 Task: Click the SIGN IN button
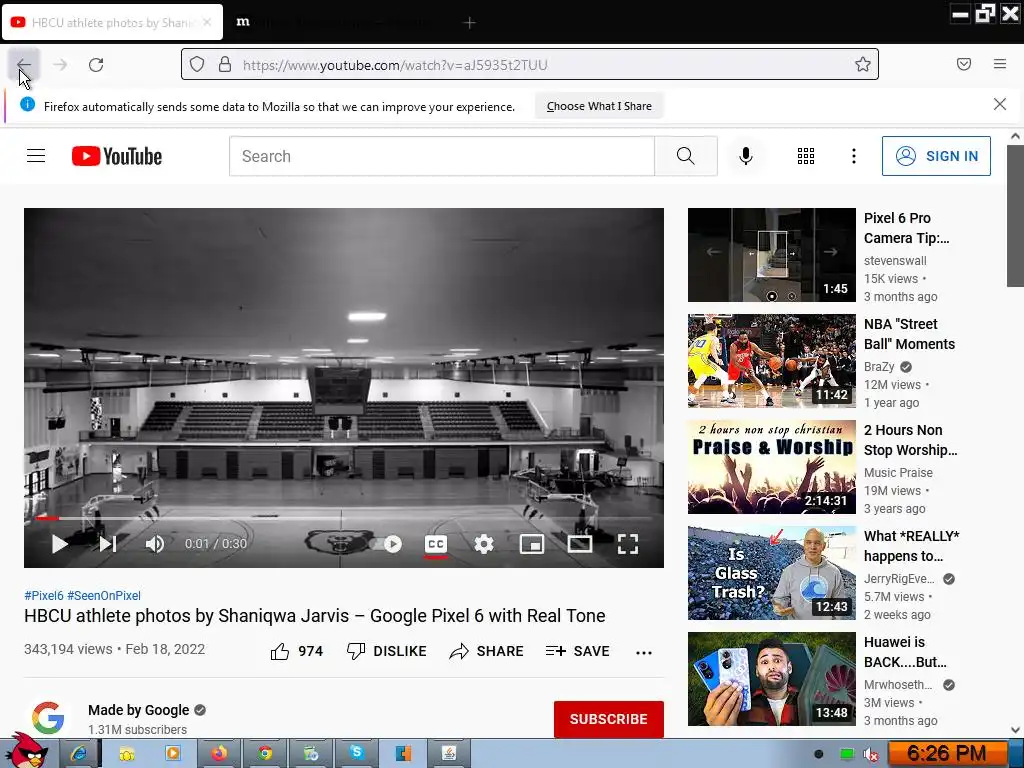point(936,156)
